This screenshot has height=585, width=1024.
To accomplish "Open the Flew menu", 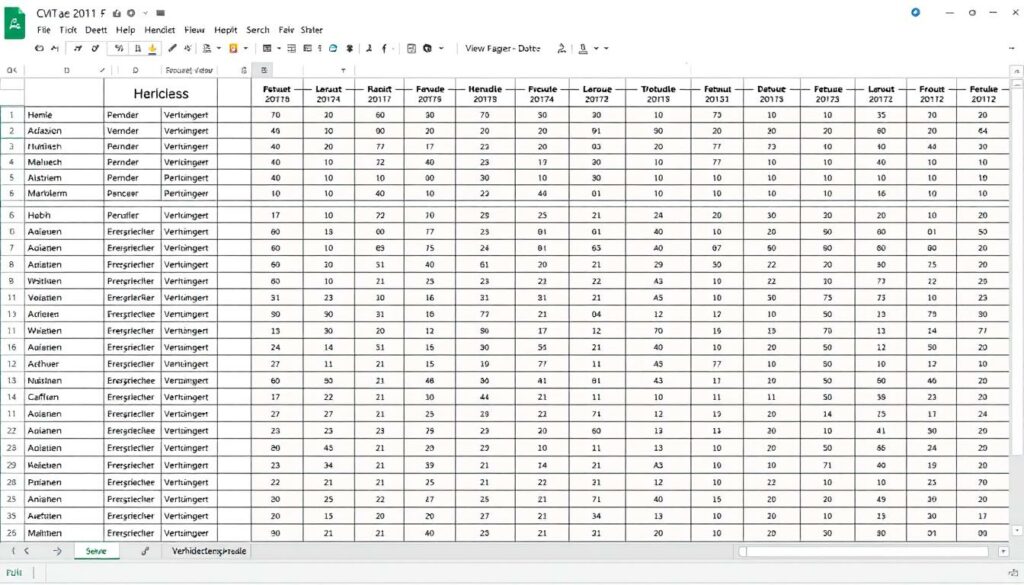I will 194,30.
